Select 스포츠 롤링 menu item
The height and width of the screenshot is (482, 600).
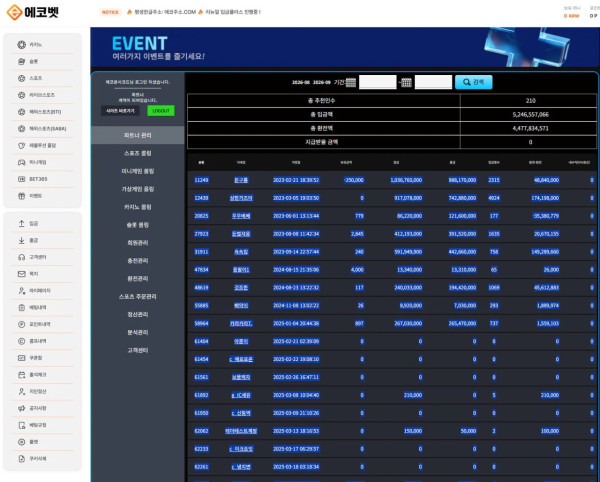tap(138, 153)
